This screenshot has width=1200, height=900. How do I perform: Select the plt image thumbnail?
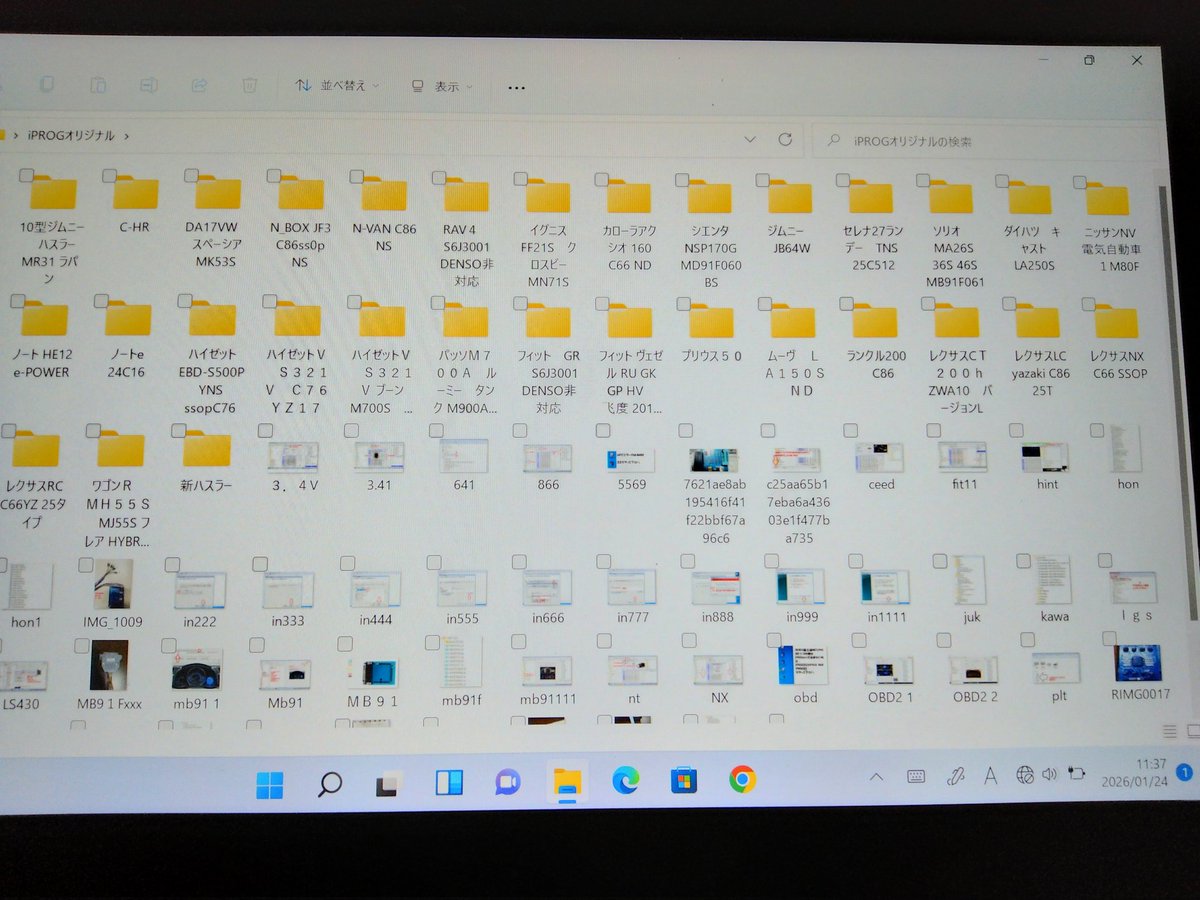pyautogui.click(x=1057, y=668)
